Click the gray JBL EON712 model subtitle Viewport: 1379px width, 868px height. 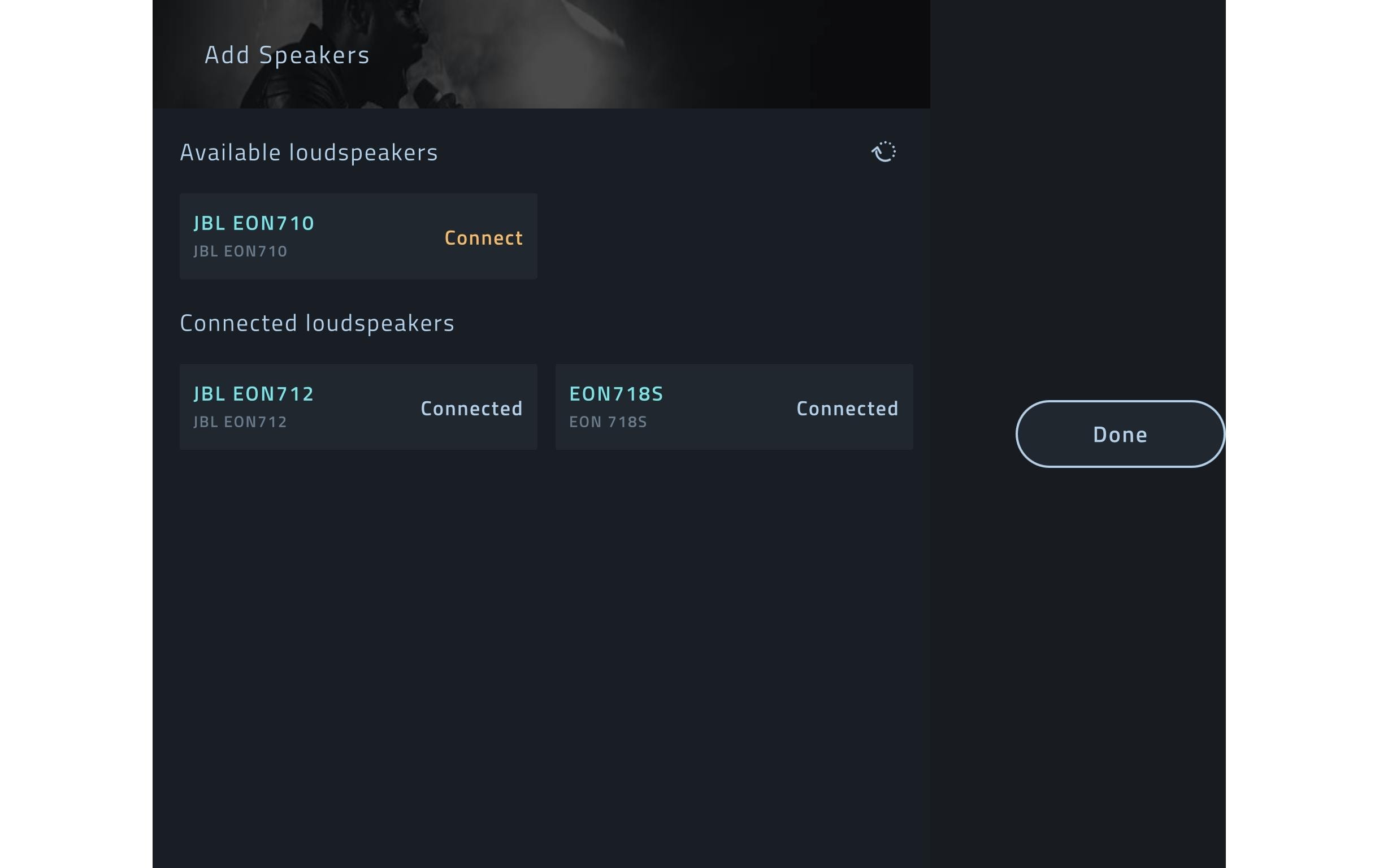(240, 422)
